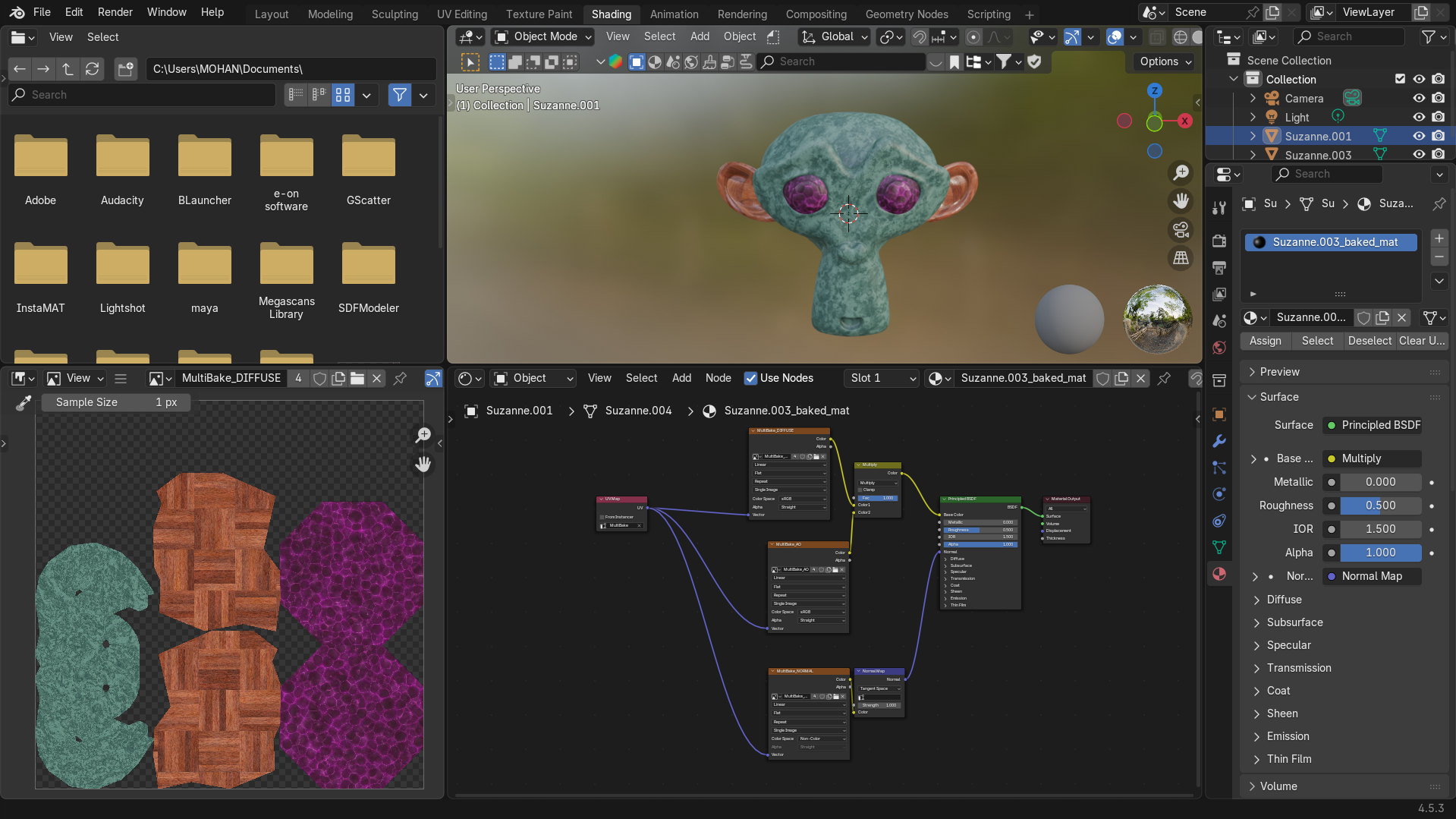Click the Alpha value slider
Viewport: 1456px width, 819px height.
coord(1380,553)
